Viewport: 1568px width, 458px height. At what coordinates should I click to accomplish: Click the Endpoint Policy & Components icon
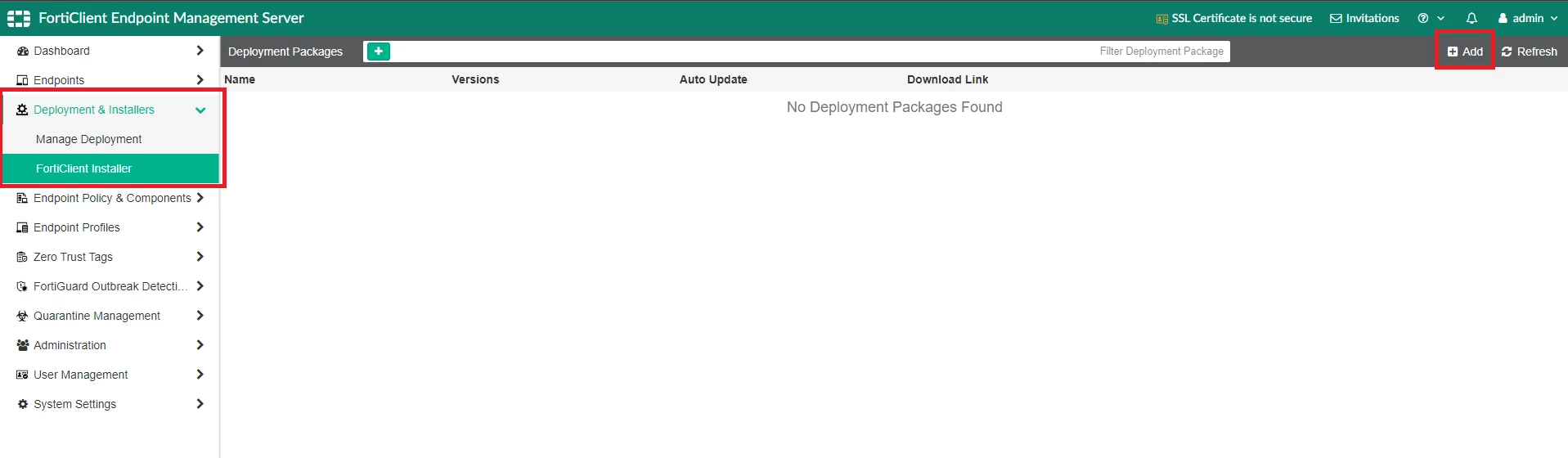(x=23, y=198)
